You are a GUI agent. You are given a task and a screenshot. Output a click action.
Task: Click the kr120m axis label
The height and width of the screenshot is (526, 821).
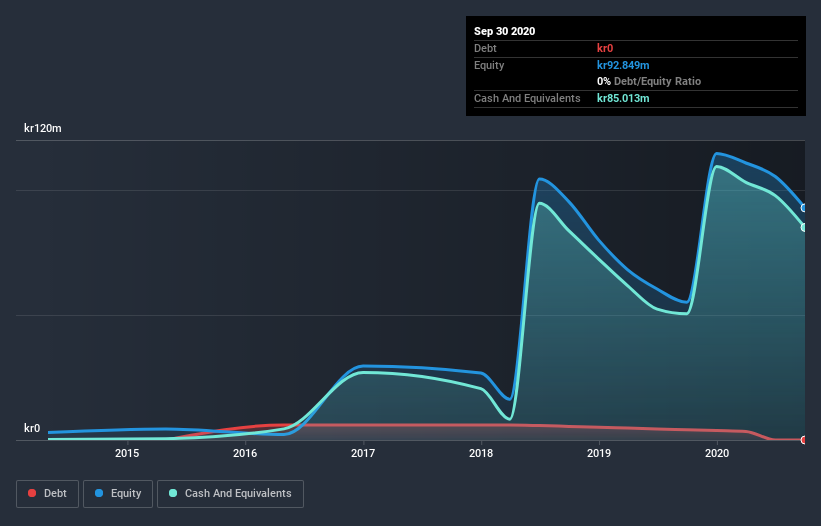click(x=43, y=128)
